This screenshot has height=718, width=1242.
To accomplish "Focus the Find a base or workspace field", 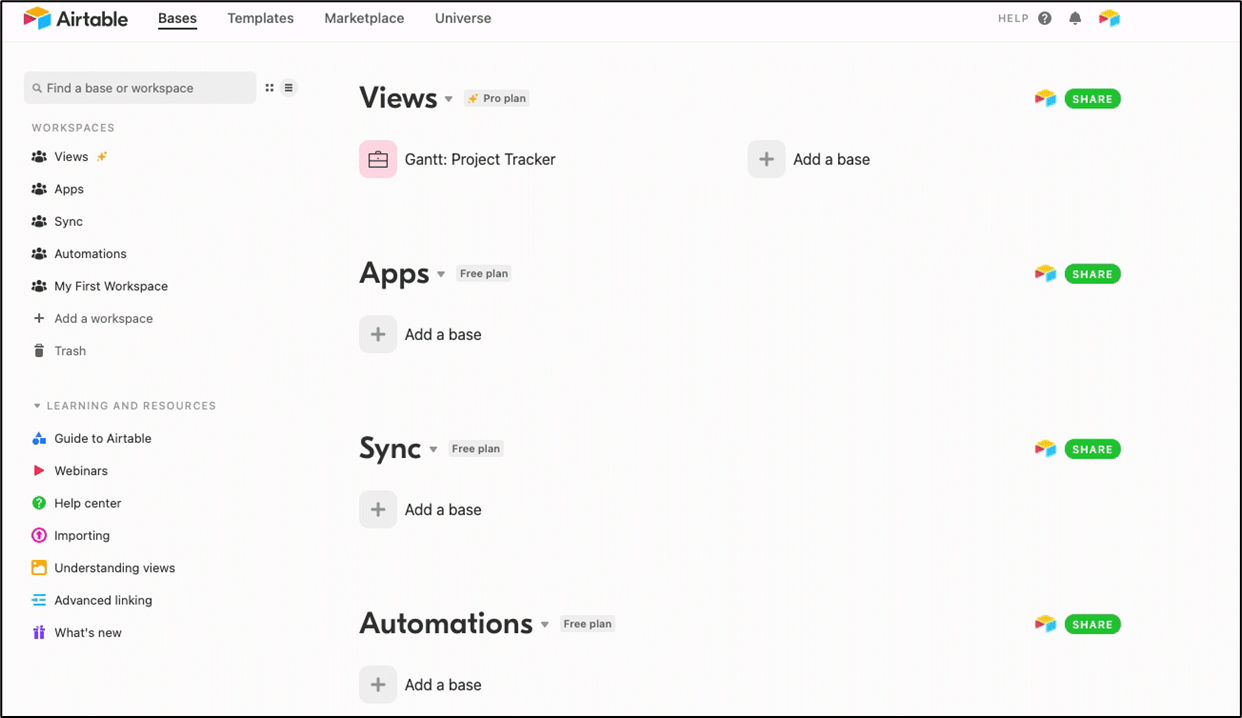I will pos(140,88).
